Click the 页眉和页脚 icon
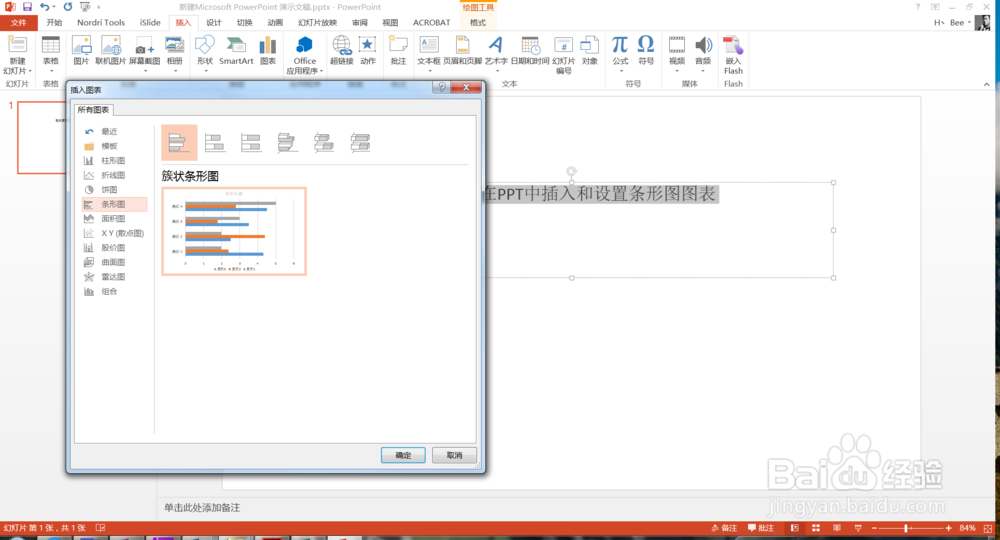 tap(462, 51)
